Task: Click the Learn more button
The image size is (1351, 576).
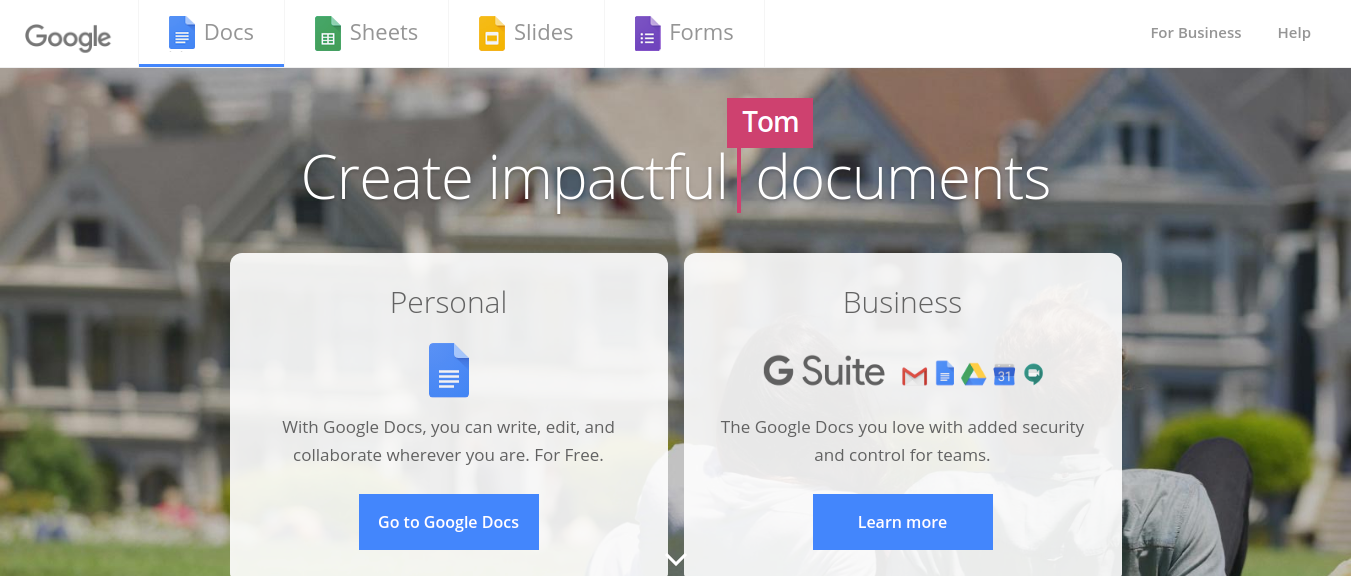Action: (x=902, y=522)
